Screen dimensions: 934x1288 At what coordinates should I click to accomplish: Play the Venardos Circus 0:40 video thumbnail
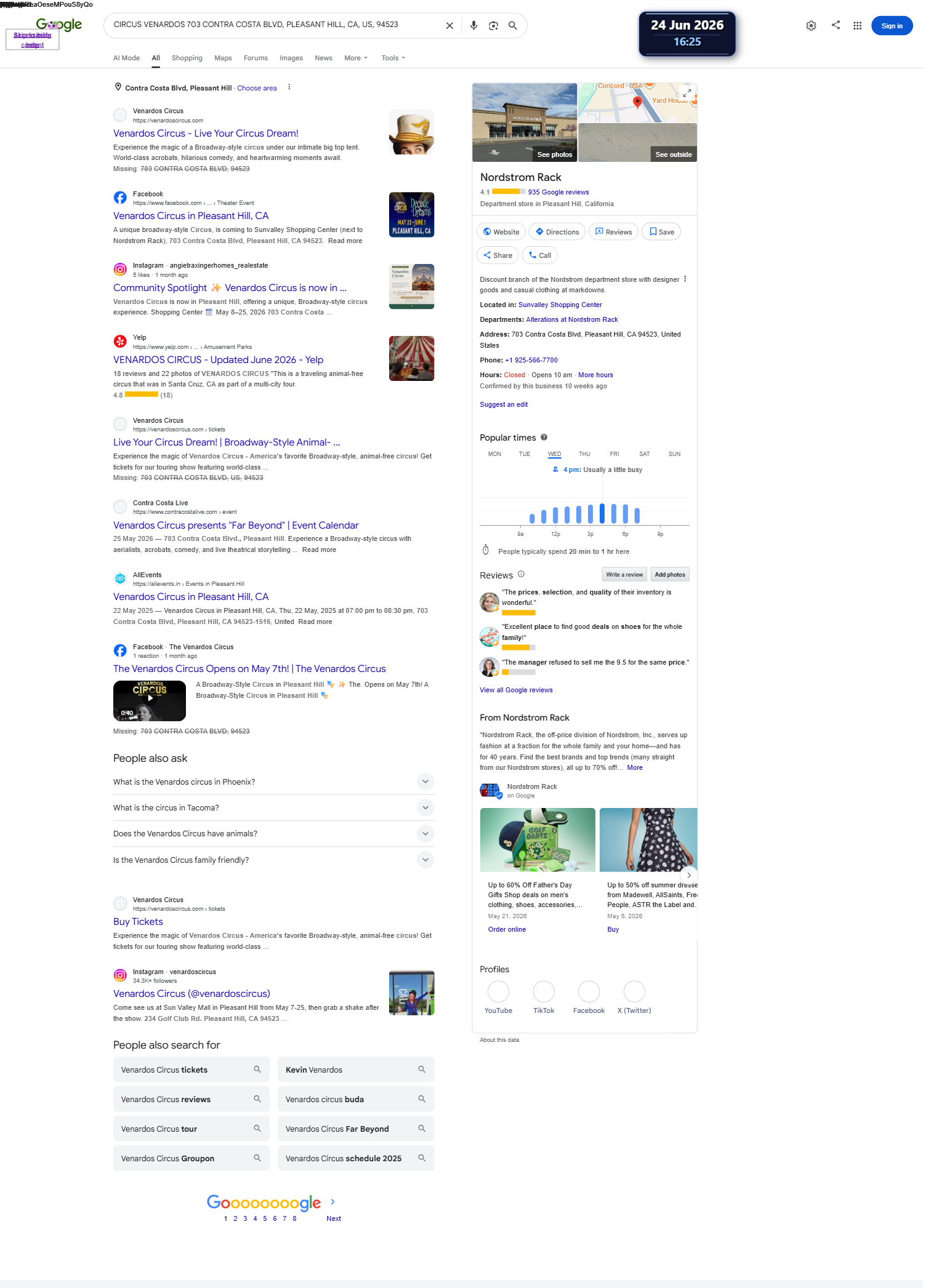(150, 701)
